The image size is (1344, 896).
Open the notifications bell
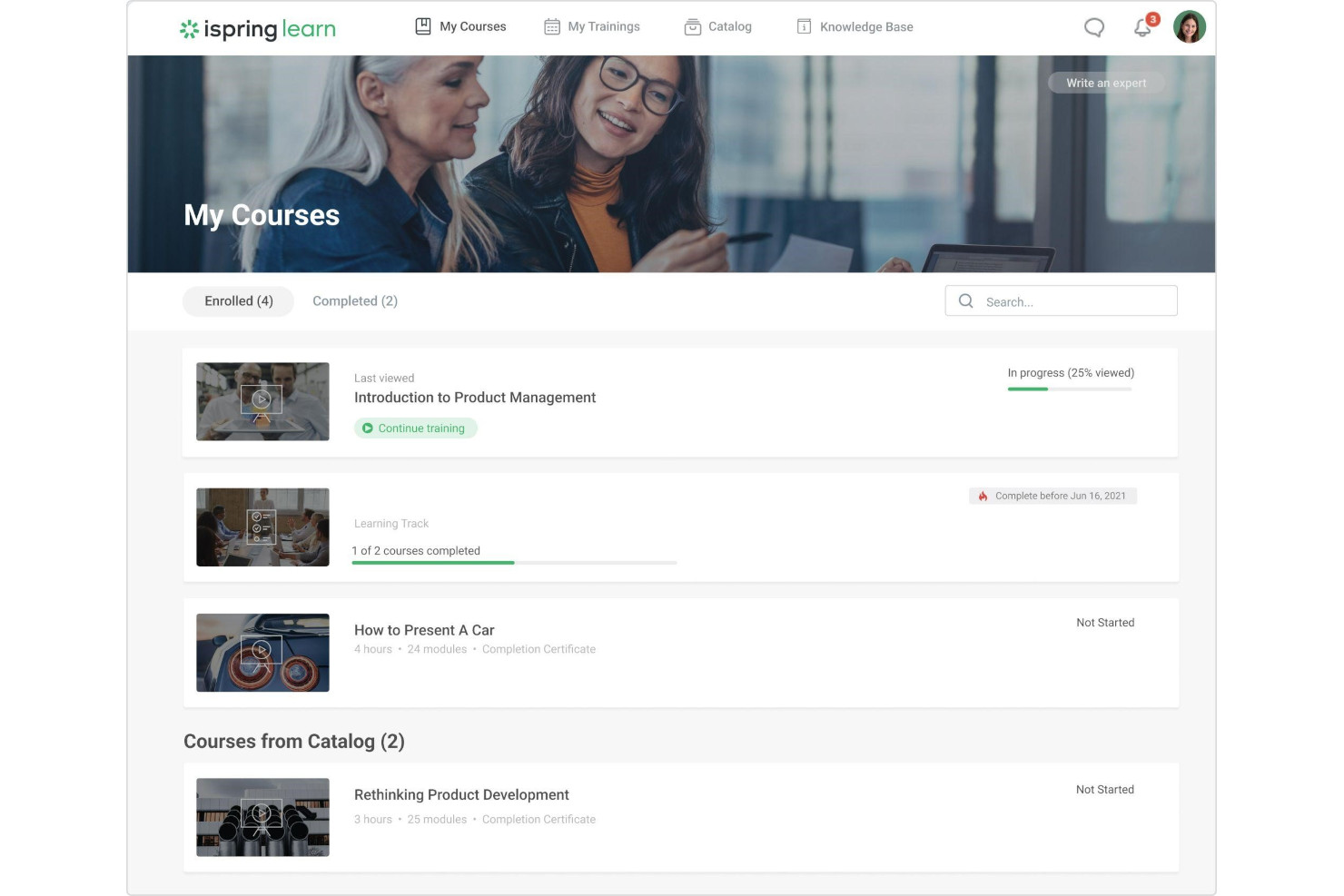coord(1142,28)
